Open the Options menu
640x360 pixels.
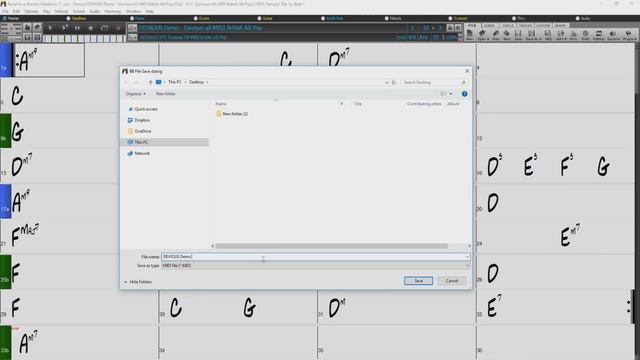(31, 11)
